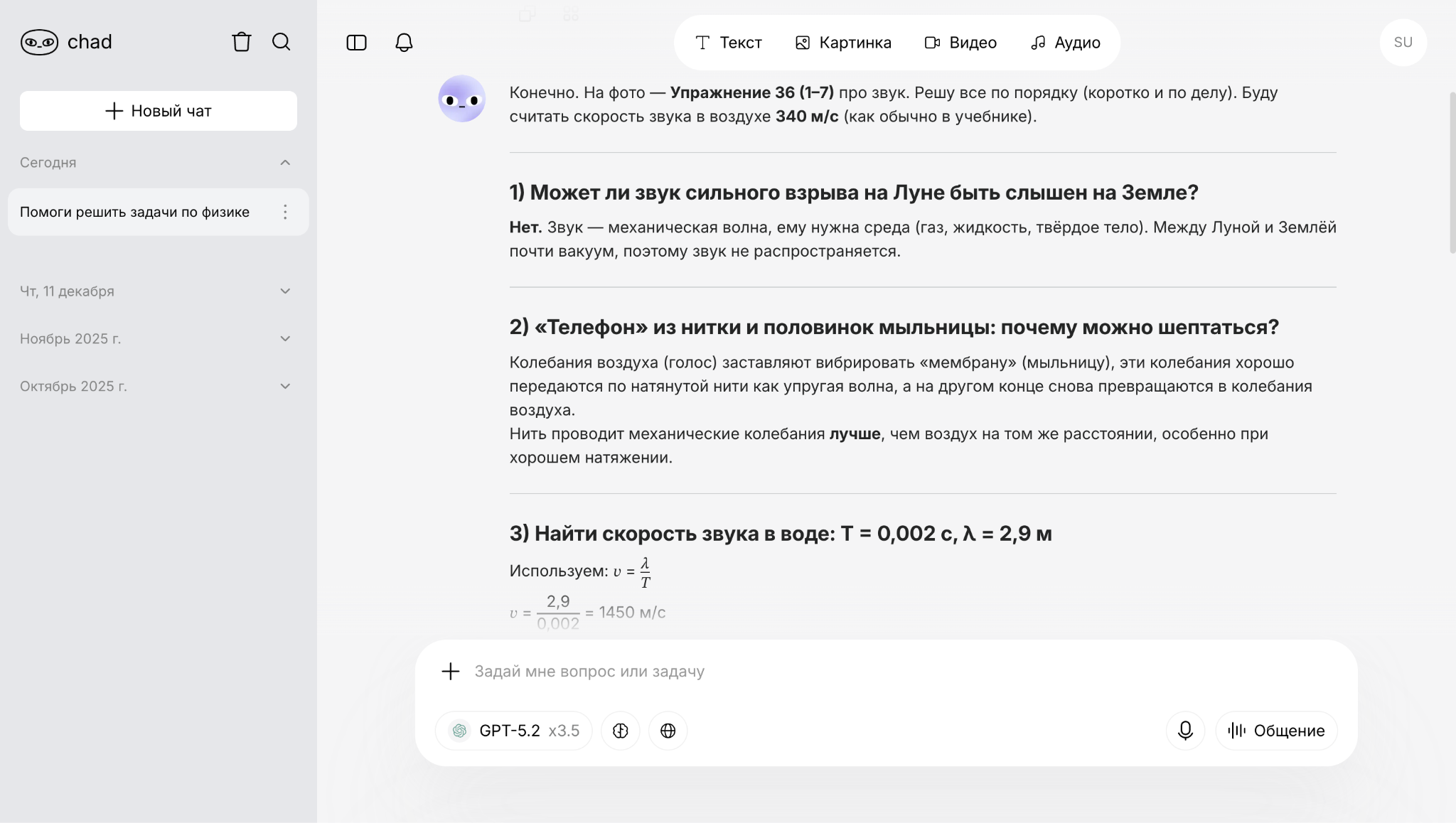Click the chad logo icon
The width and height of the screenshot is (1456, 823).
click(39, 42)
